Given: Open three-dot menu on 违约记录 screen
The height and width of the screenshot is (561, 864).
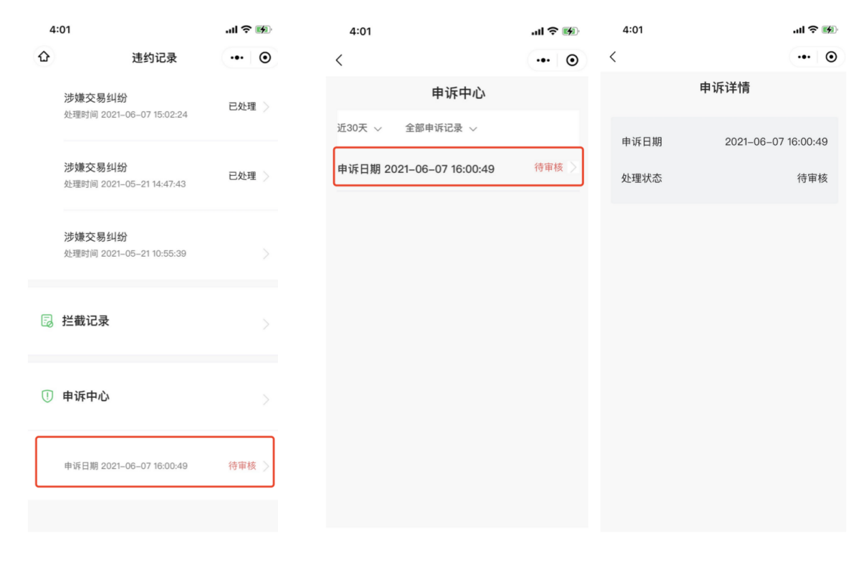Looking at the screenshot, I should 237,57.
